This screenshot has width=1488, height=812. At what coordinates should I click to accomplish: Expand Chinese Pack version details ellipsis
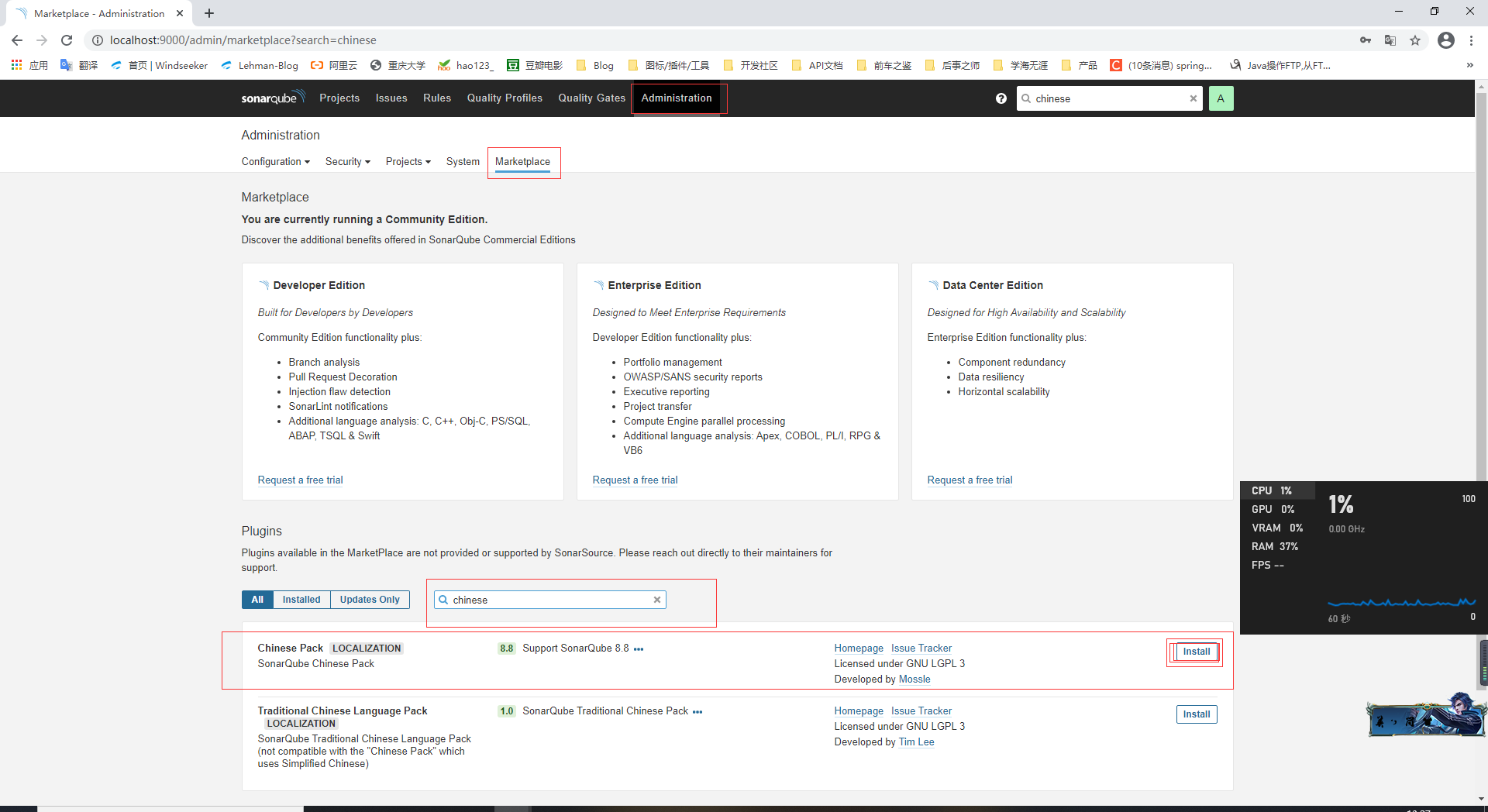[x=639, y=649]
